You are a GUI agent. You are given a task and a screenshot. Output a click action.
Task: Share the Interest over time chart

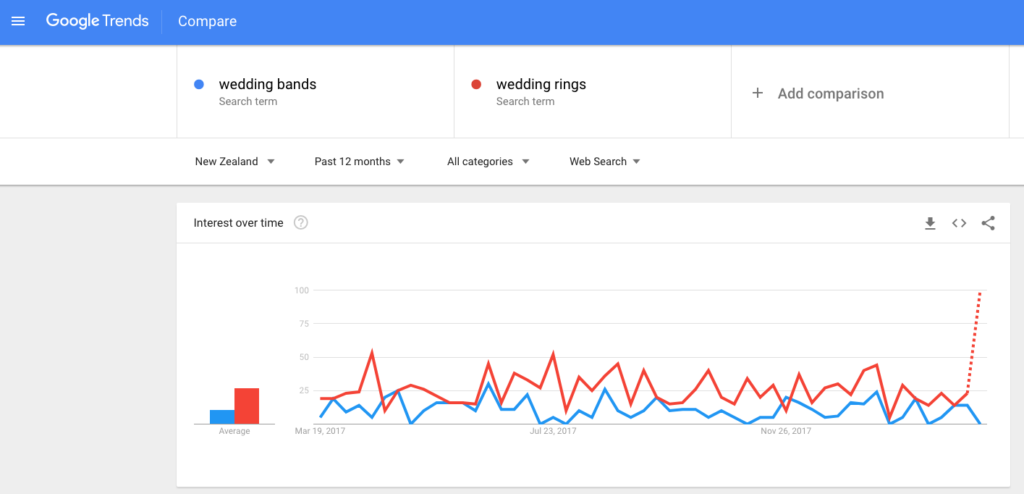[x=988, y=223]
